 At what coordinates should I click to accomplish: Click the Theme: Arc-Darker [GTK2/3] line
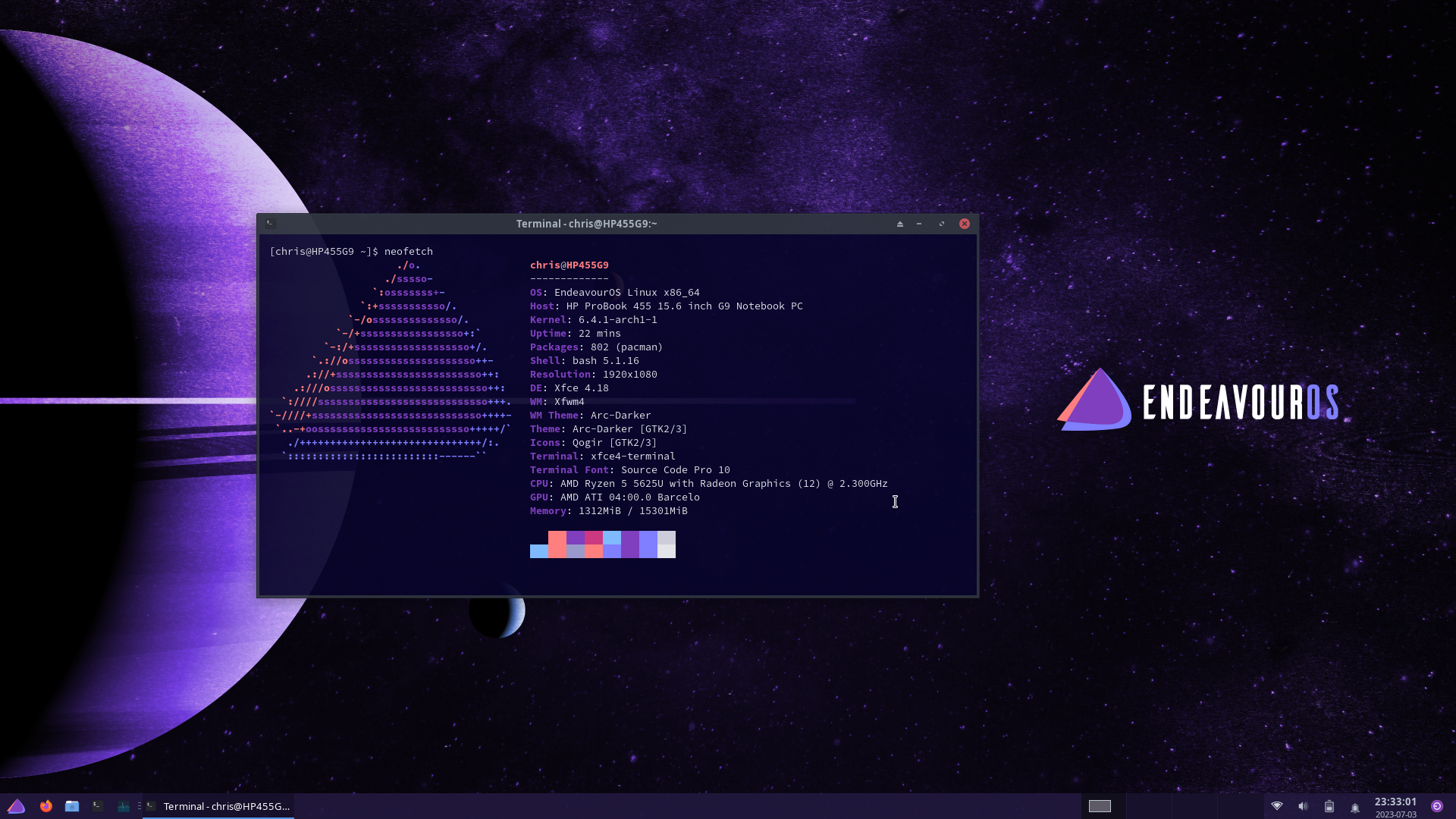[609, 429]
